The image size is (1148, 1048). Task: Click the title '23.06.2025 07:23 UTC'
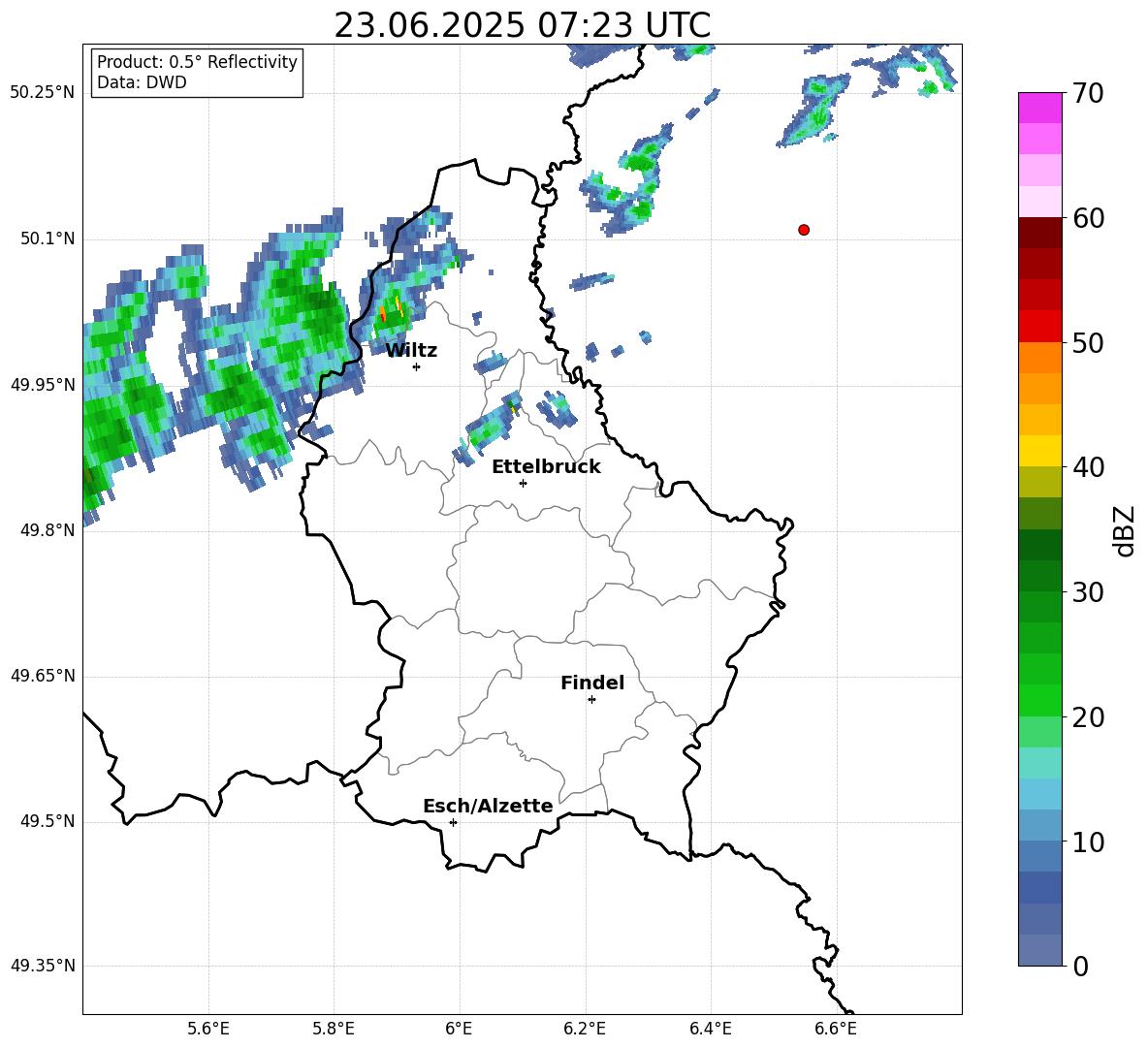coord(522,25)
